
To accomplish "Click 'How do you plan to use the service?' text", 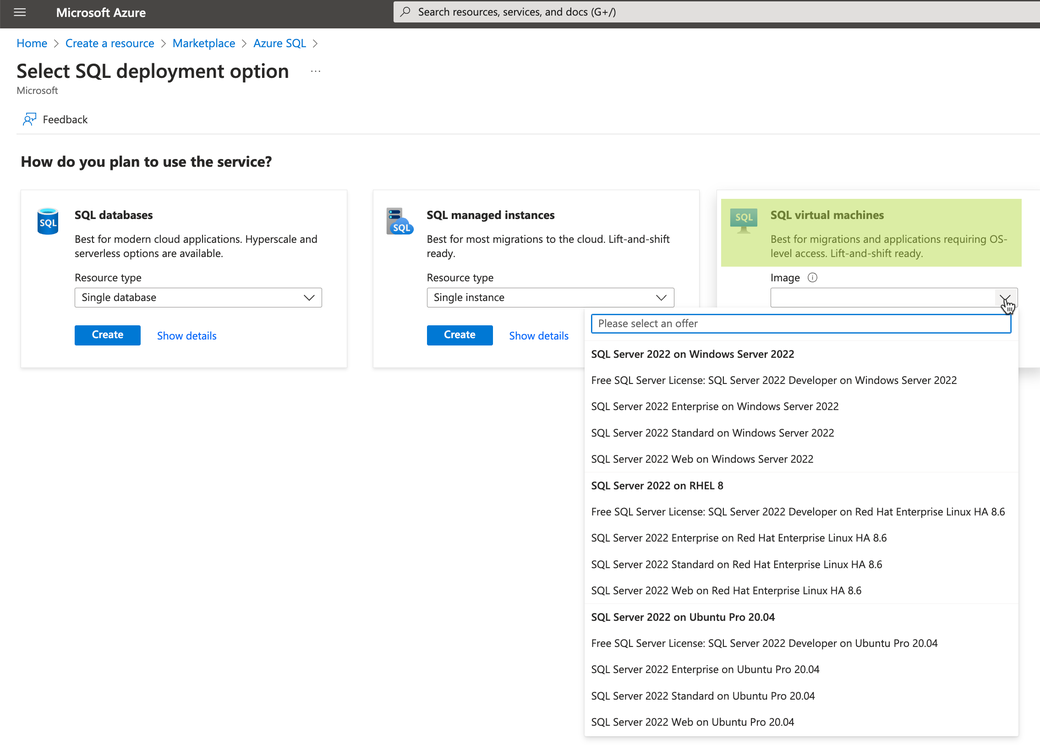I will [146, 162].
